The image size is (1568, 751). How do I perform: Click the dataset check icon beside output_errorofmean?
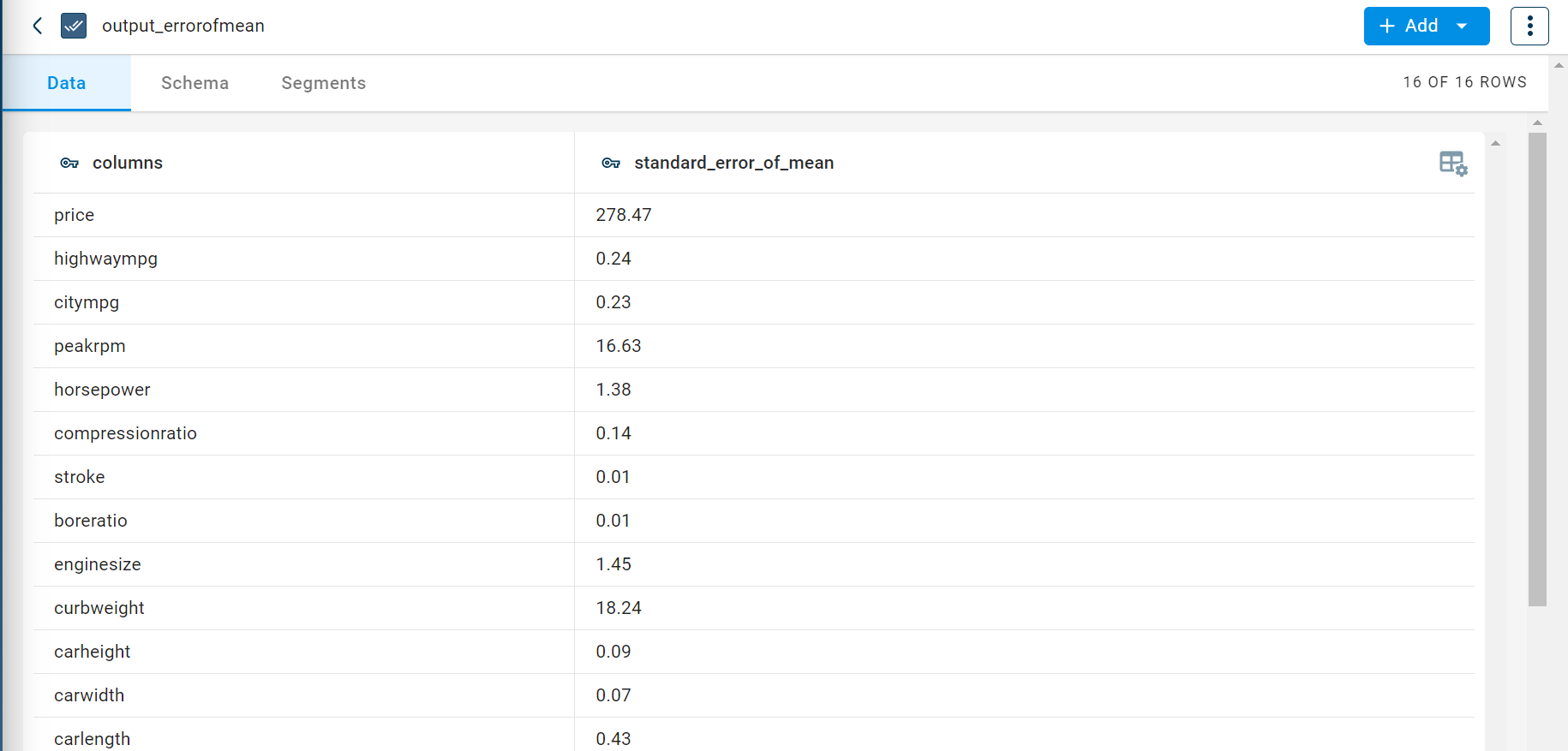pos(74,26)
